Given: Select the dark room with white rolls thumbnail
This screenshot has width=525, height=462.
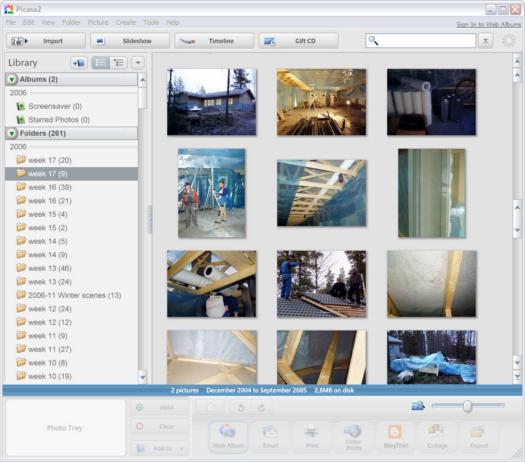Looking at the screenshot, I should [431, 102].
